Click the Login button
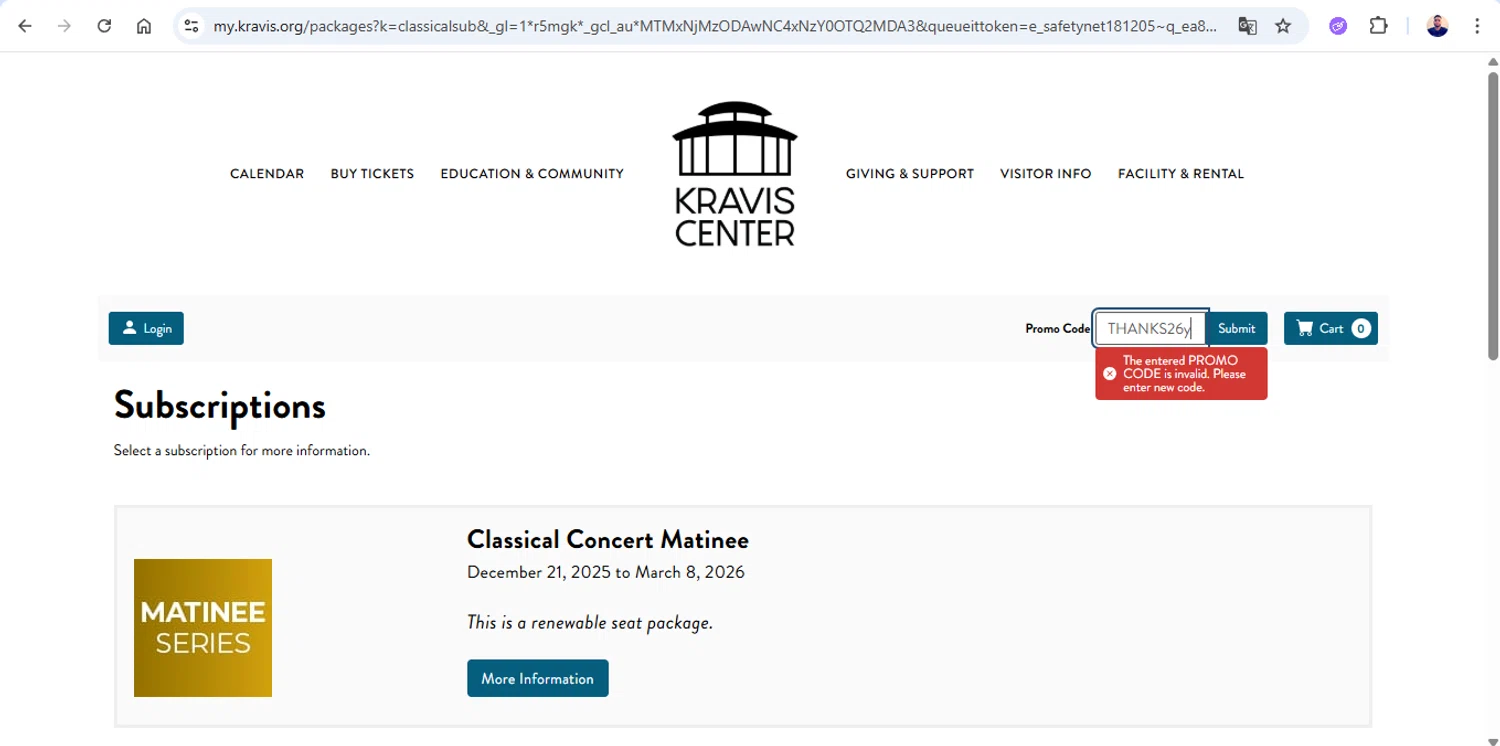The height and width of the screenshot is (746, 1500). point(146,328)
